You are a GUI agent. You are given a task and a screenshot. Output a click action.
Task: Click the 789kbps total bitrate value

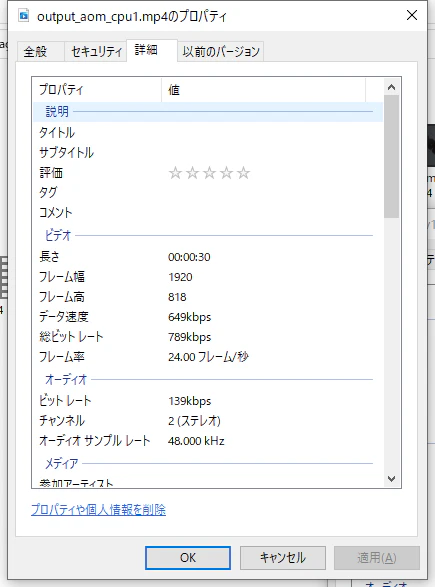coord(189,337)
